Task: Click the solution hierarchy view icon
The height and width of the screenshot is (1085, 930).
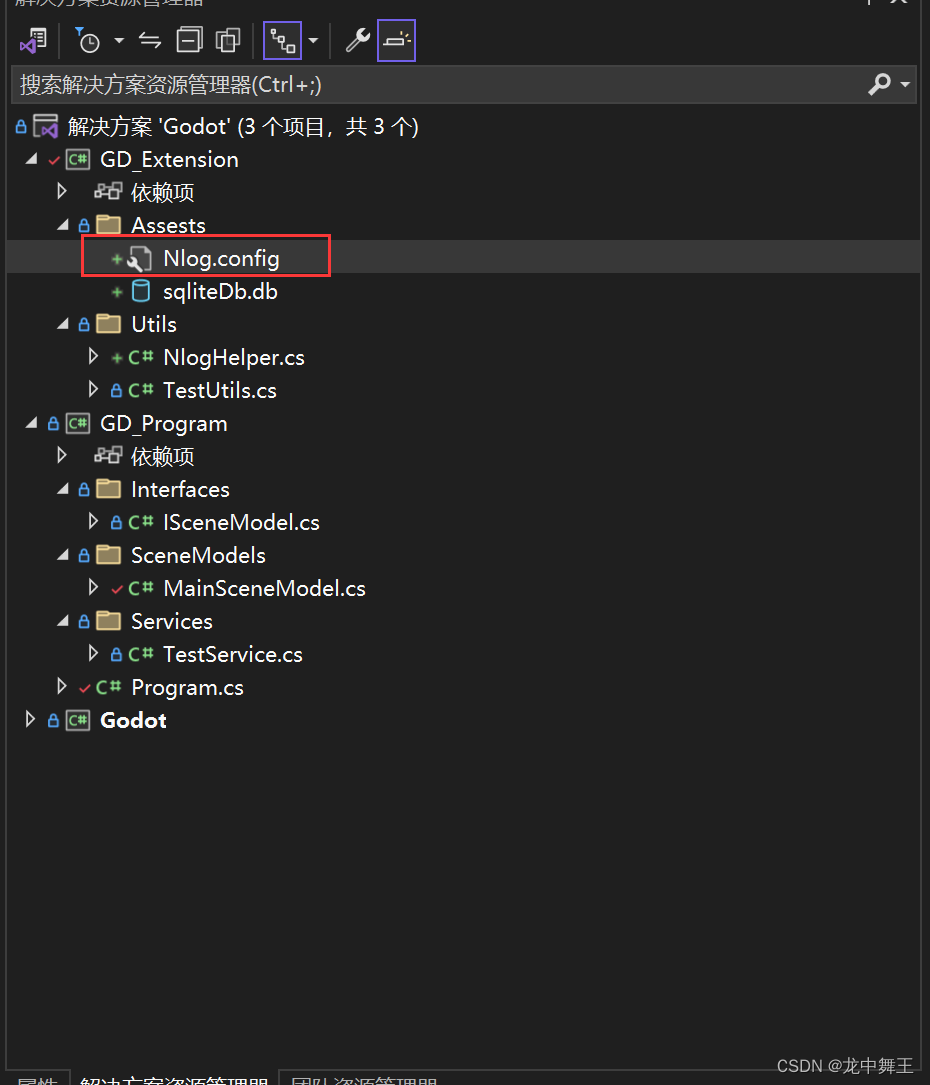Action: [282, 40]
